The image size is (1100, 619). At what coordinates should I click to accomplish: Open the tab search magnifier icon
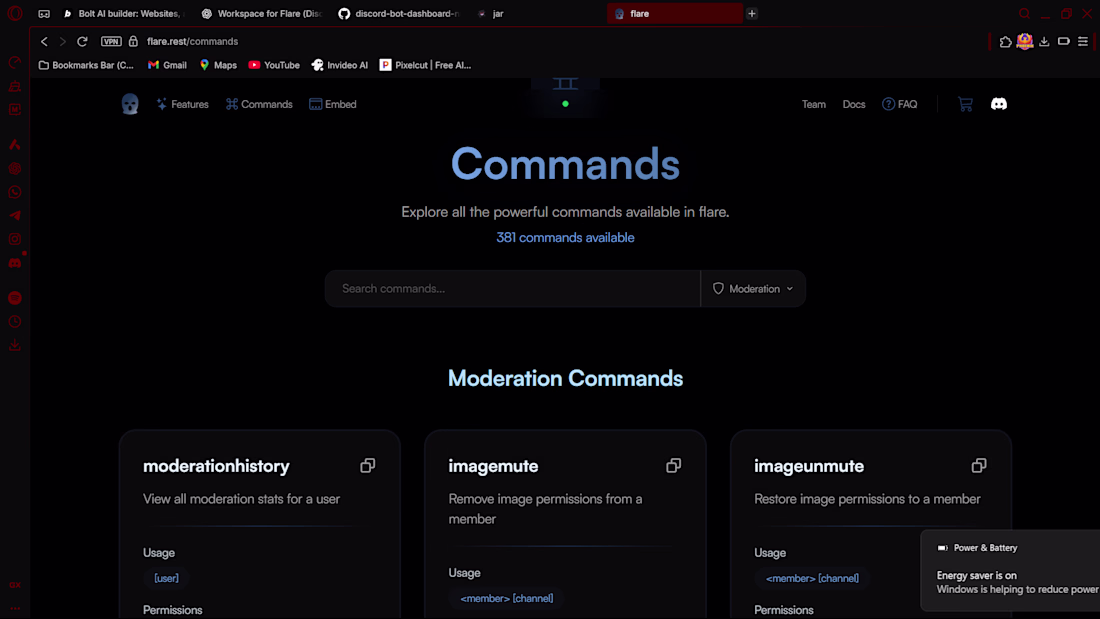(x=1024, y=13)
